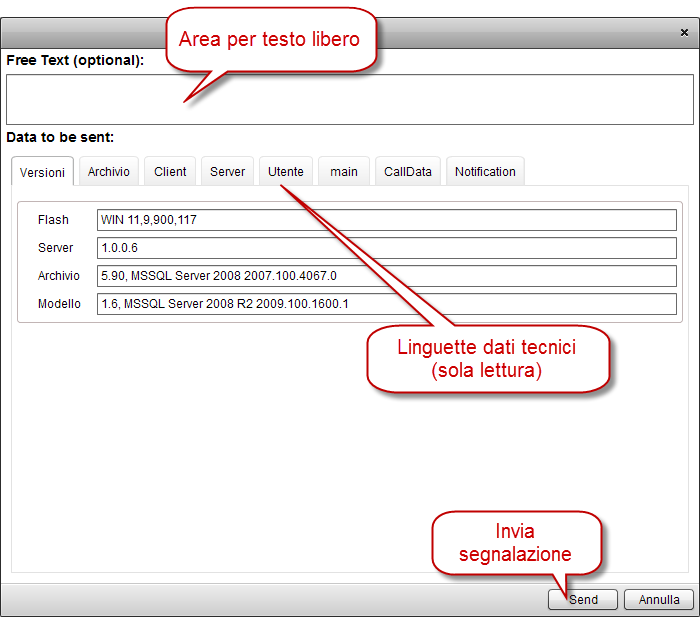This screenshot has width=700, height=617.
Task: Open the main tab
Action: (344, 172)
